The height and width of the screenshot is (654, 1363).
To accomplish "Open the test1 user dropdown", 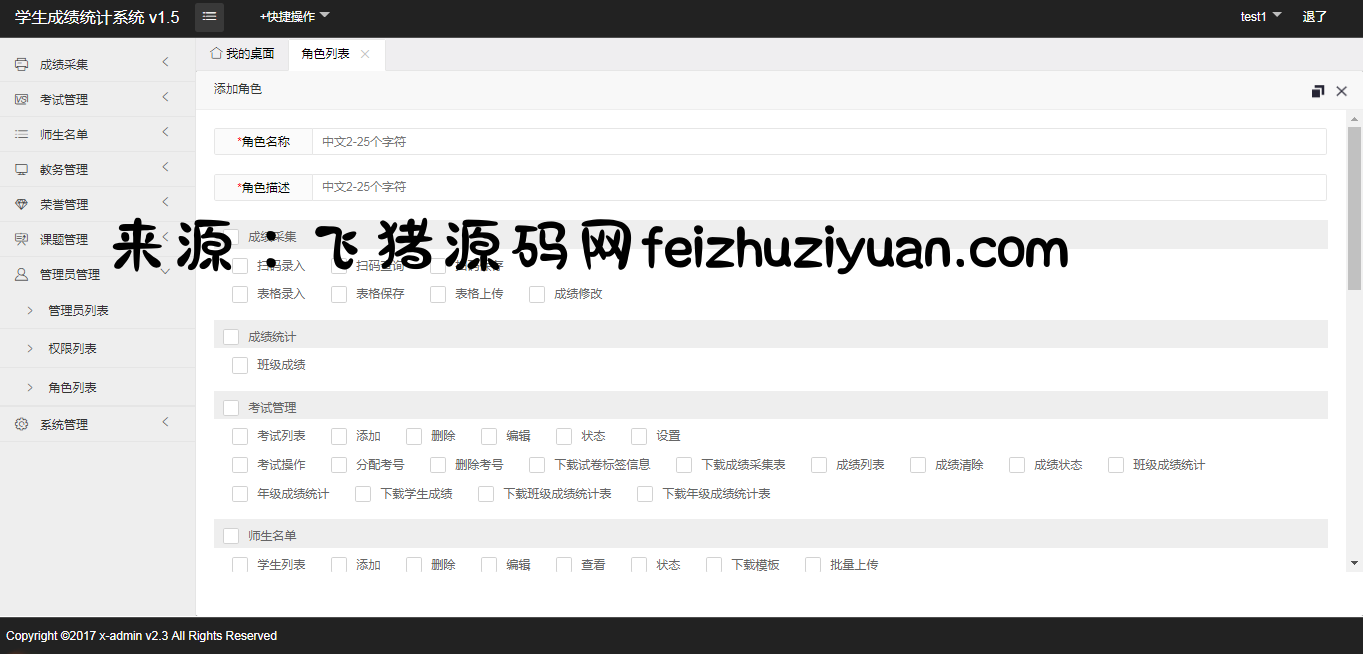I will pos(1260,16).
